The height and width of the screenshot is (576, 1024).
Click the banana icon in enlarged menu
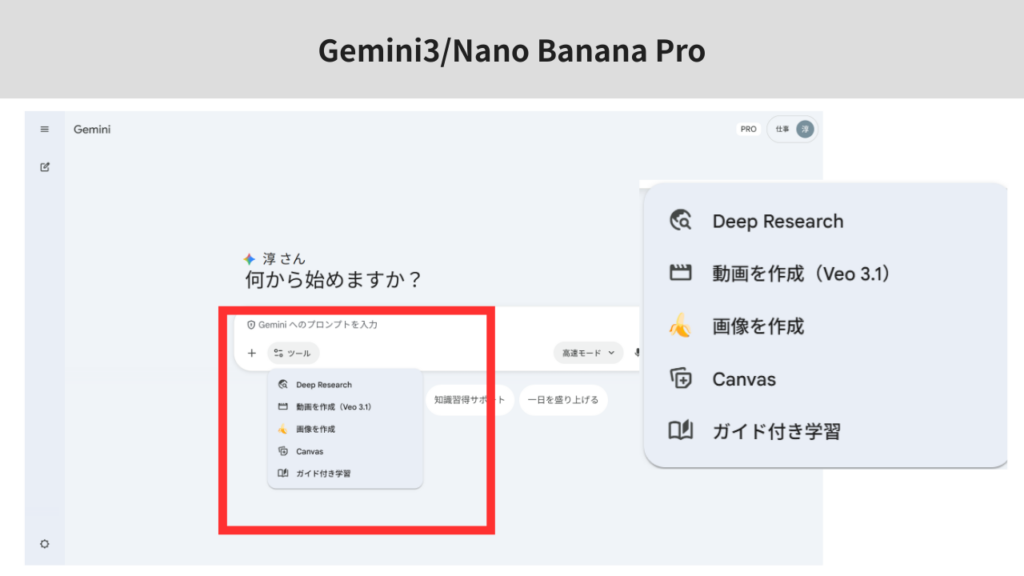click(680, 326)
